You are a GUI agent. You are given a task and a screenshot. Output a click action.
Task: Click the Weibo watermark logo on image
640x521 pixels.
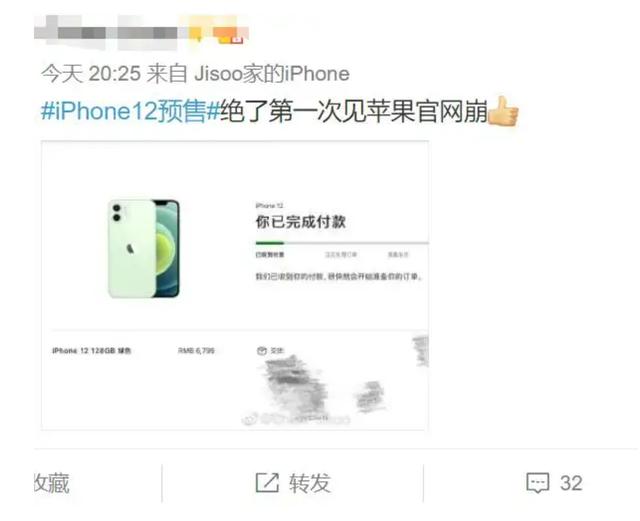coord(249,419)
